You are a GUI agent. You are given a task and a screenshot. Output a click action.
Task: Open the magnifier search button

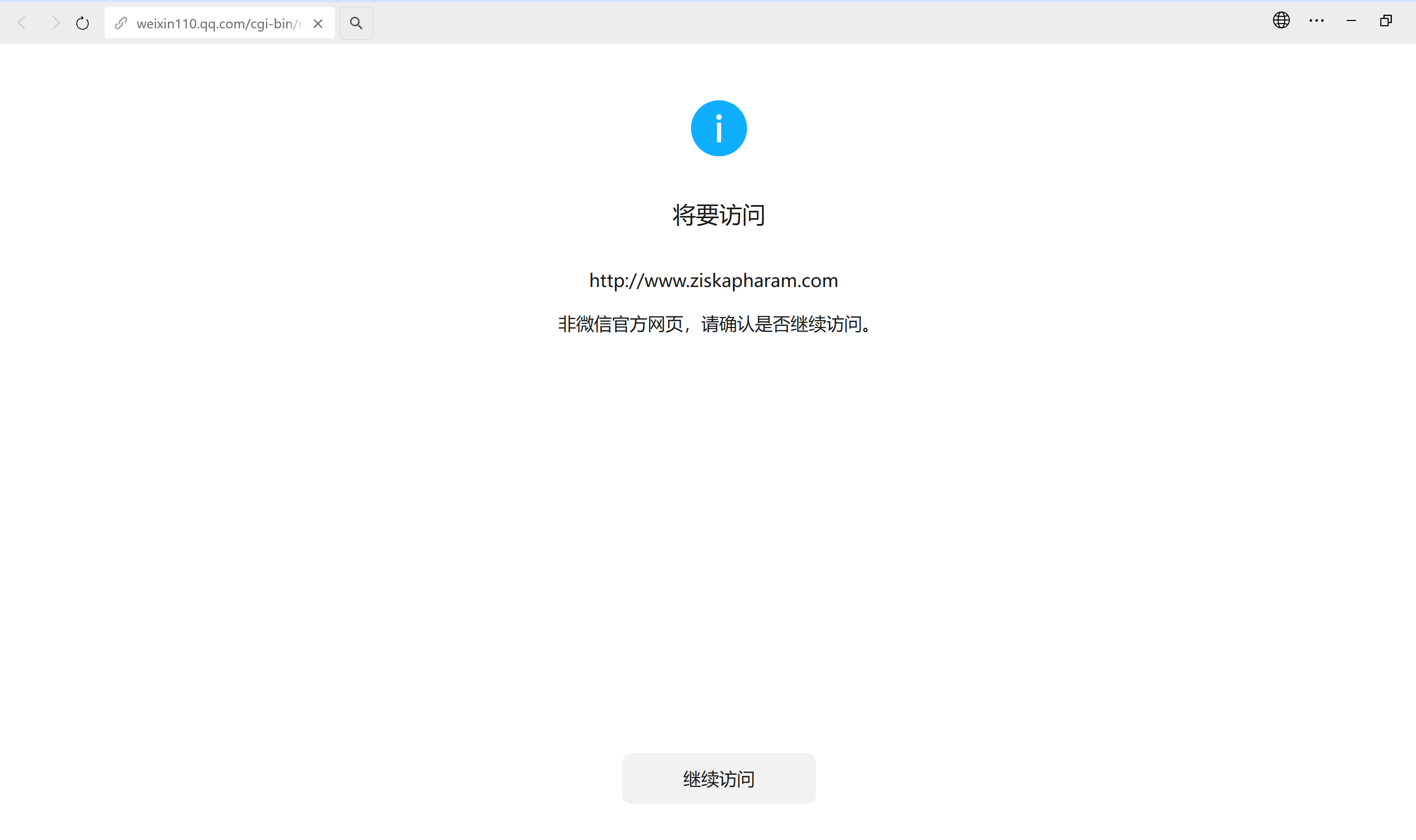pyautogui.click(x=356, y=23)
